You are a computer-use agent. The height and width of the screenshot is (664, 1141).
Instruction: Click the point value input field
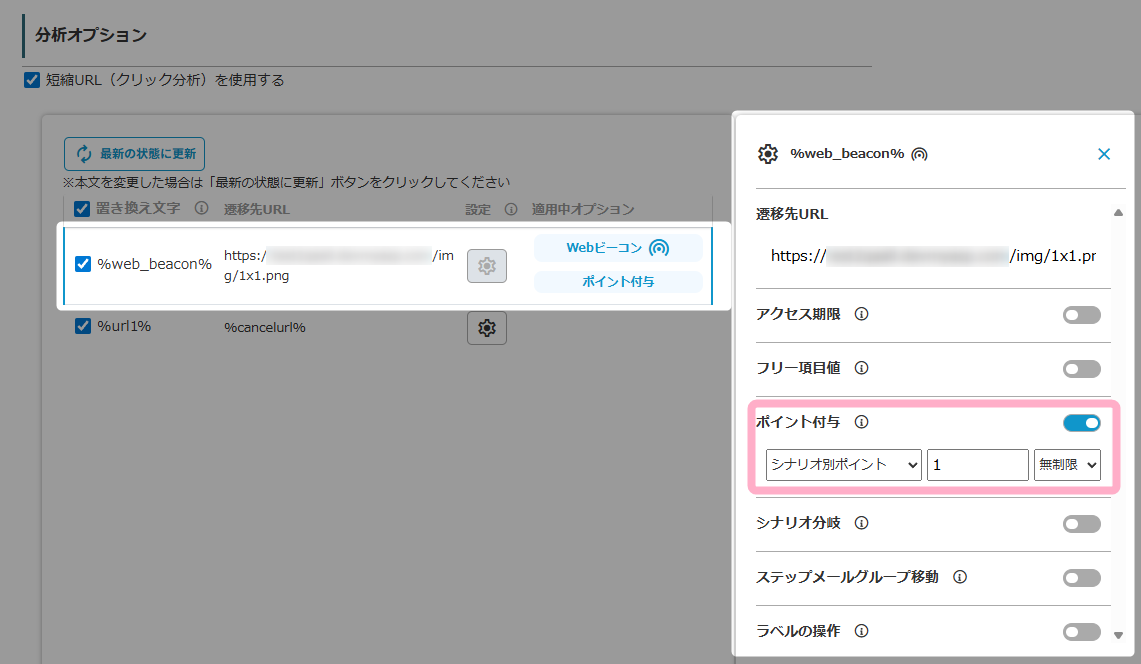(977, 465)
